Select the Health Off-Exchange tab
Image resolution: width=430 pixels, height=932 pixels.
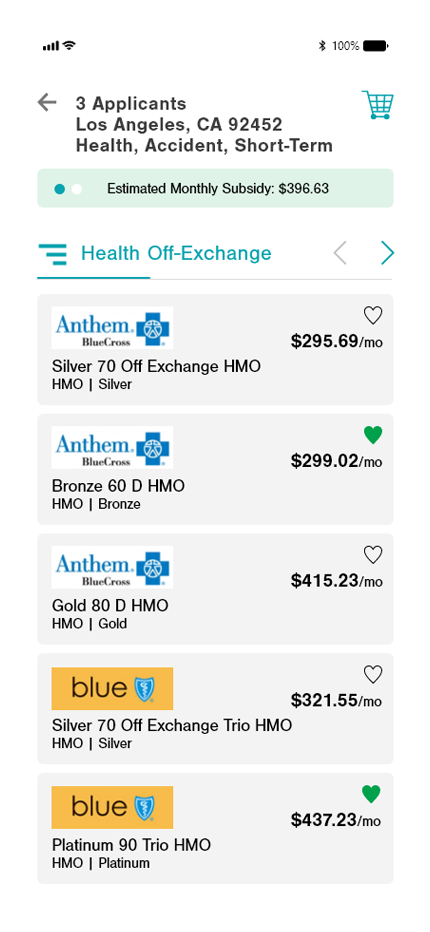tap(176, 253)
